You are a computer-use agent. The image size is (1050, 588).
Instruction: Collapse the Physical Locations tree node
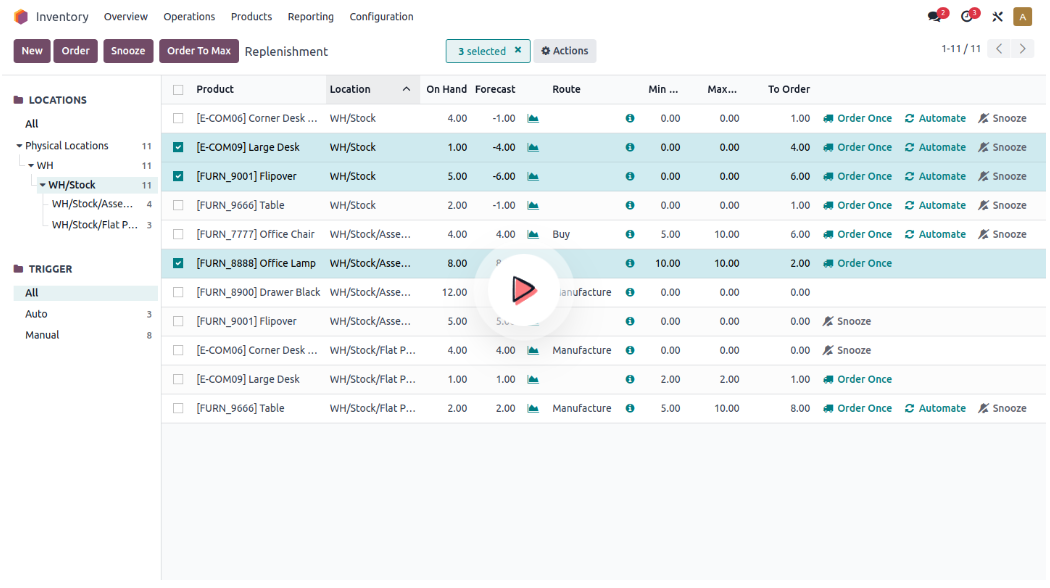coord(19,146)
